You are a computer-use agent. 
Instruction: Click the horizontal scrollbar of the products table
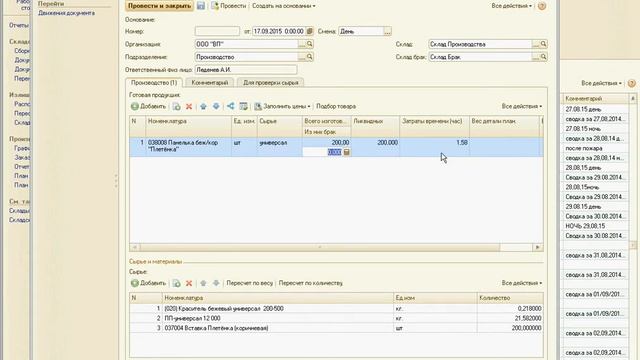[320, 247]
